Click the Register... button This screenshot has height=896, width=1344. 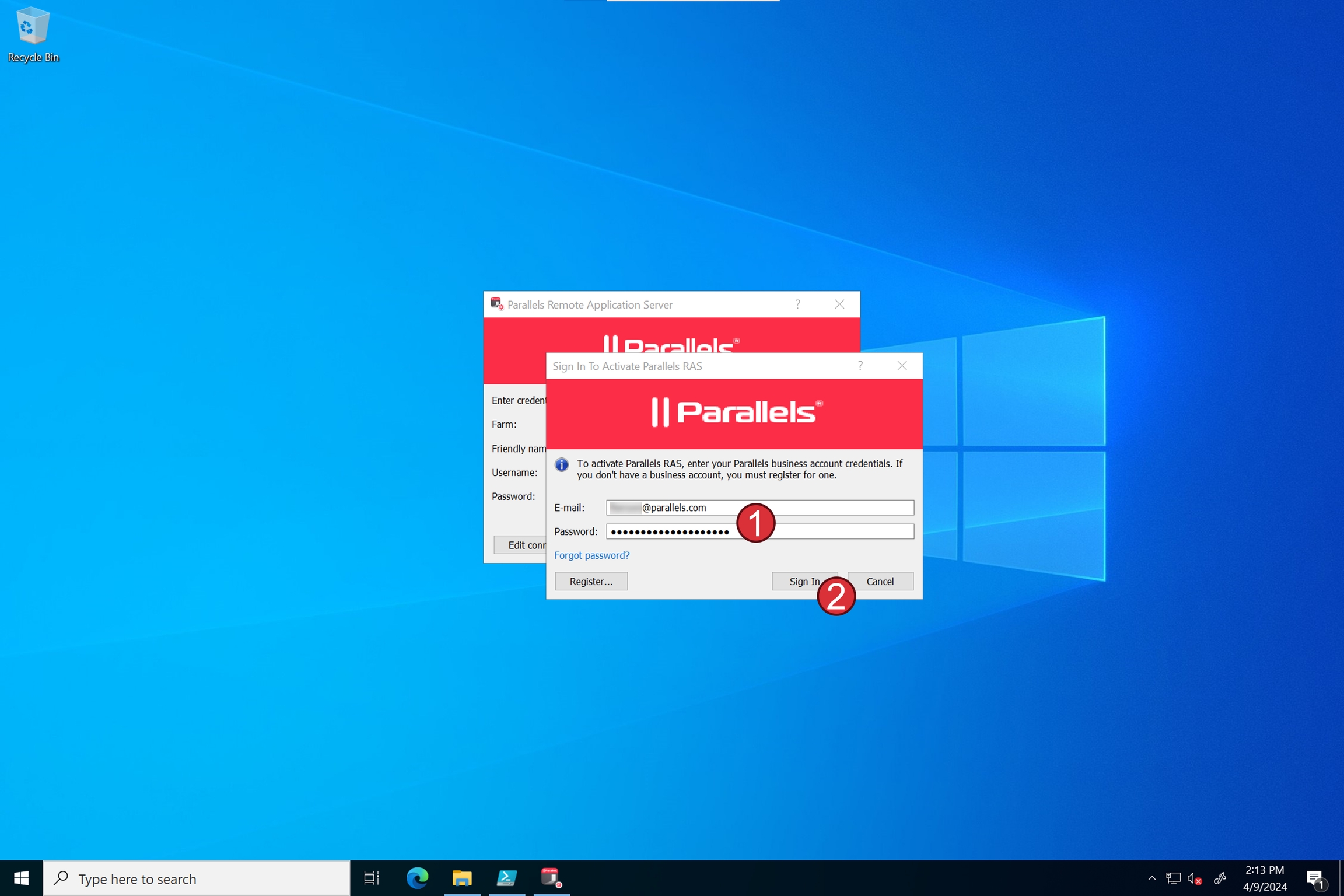click(x=591, y=581)
